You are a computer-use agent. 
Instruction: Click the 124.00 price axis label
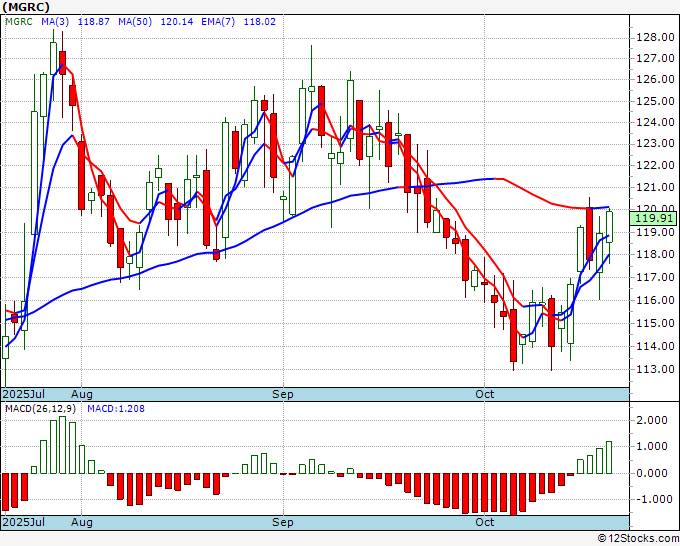655,122
